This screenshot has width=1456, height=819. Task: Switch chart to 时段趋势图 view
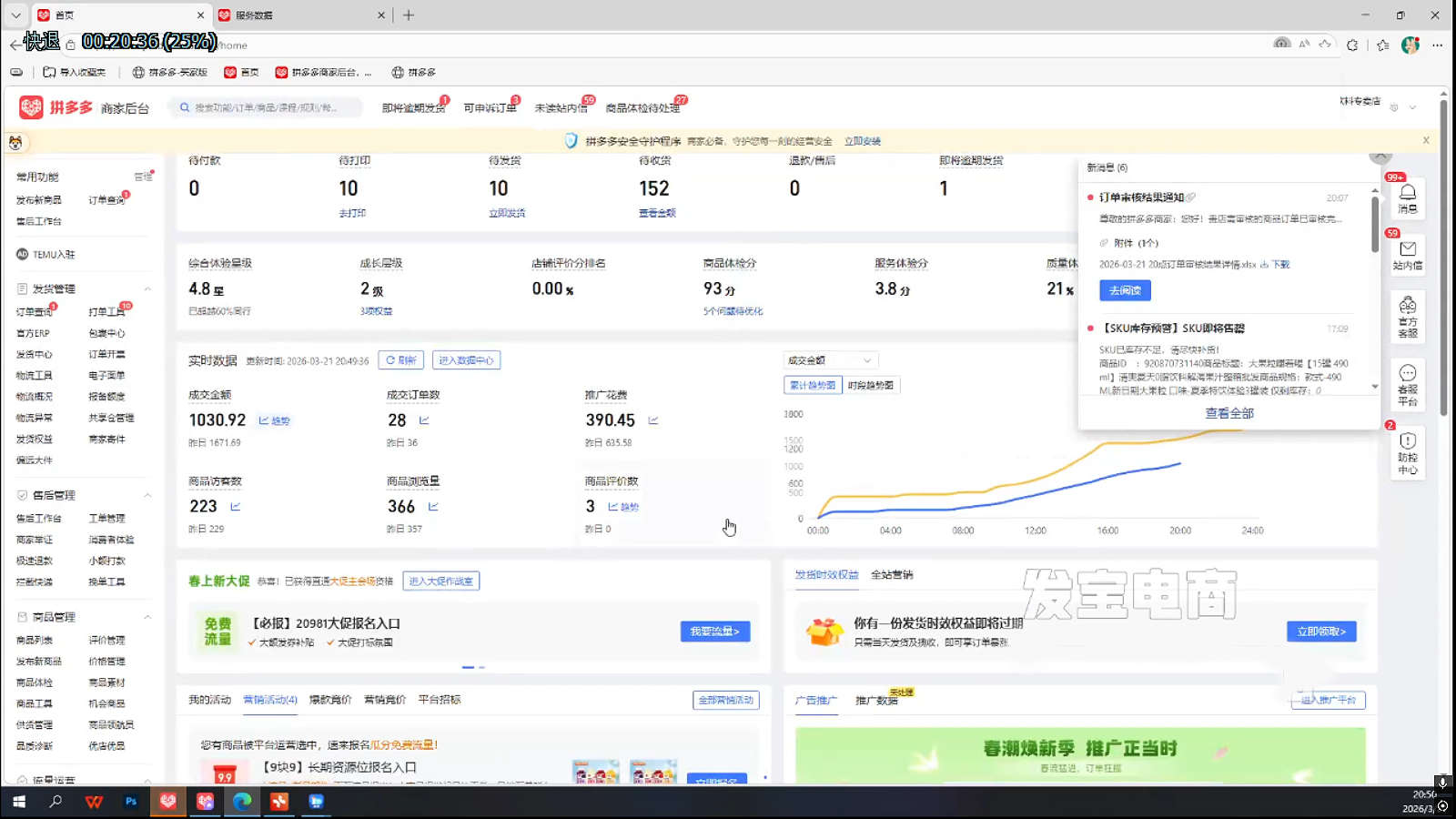870,385
